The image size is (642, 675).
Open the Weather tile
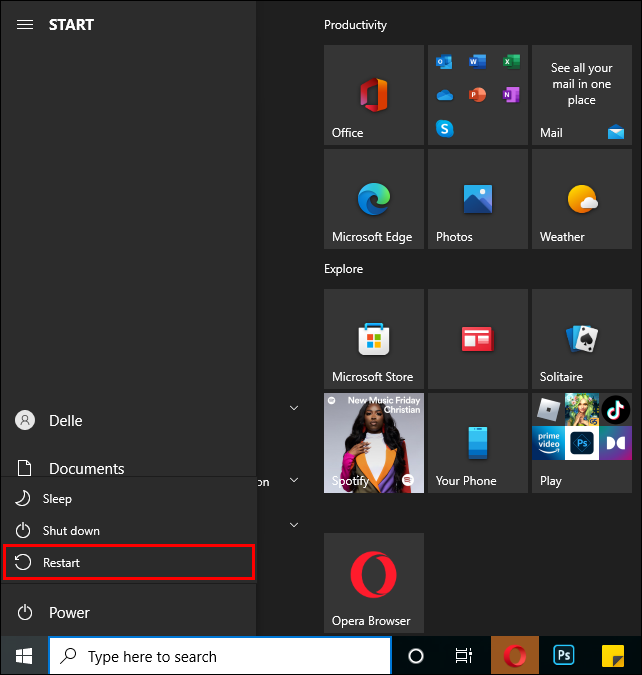point(582,199)
